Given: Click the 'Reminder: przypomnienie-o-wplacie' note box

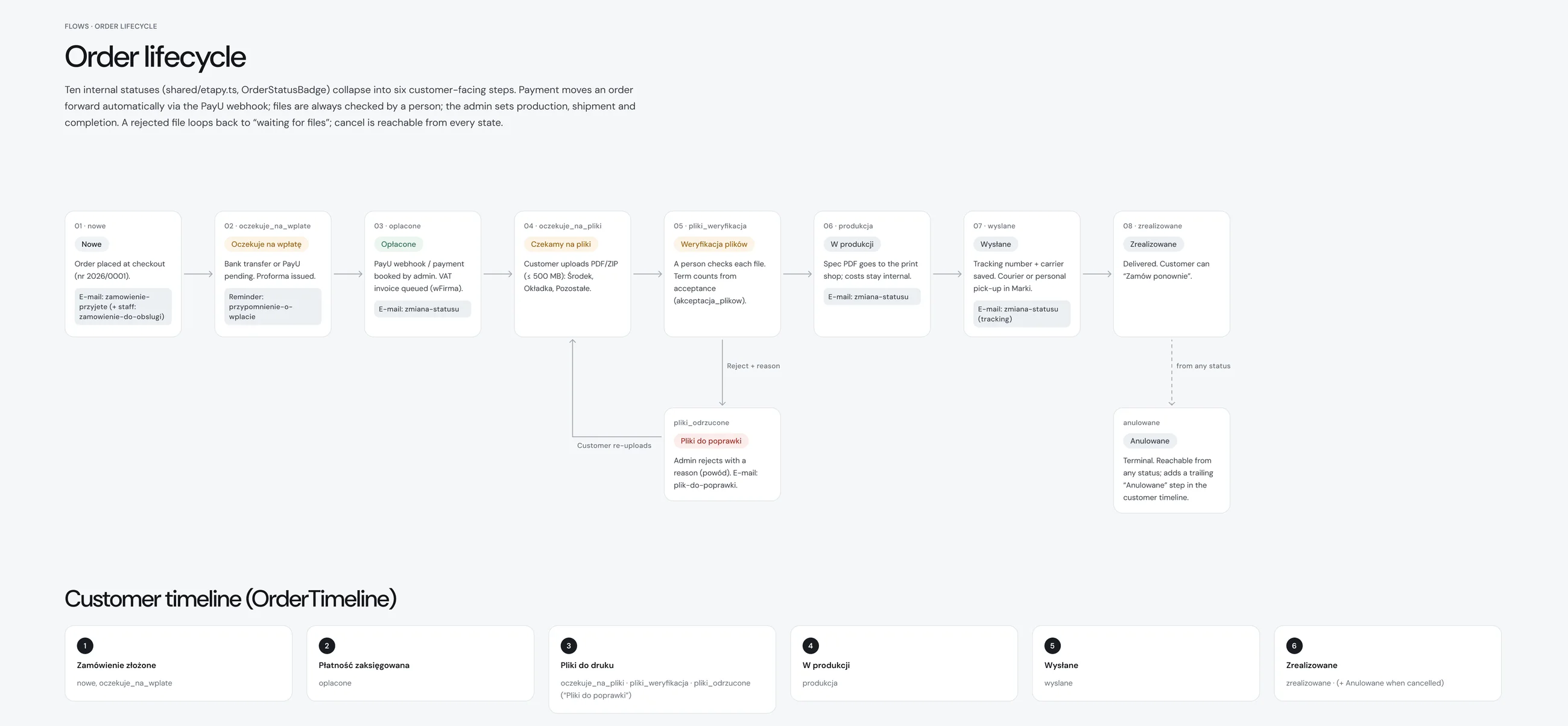Looking at the screenshot, I should (x=273, y=307).
